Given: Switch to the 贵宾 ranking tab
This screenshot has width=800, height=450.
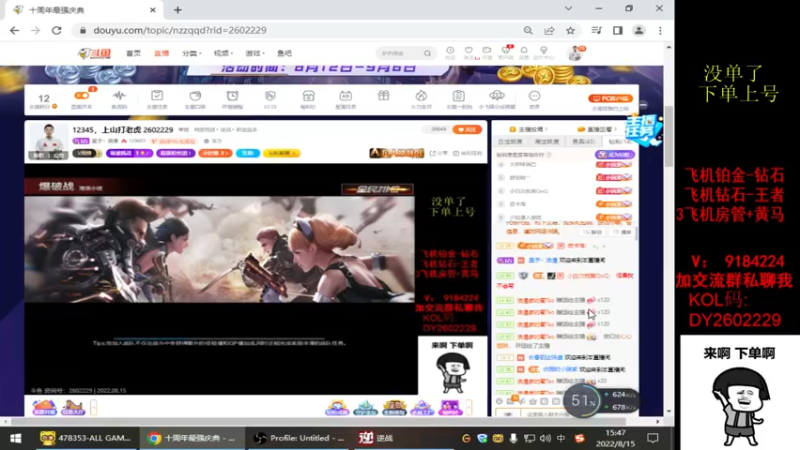Looking at the screenshot, I should point(583,141).
